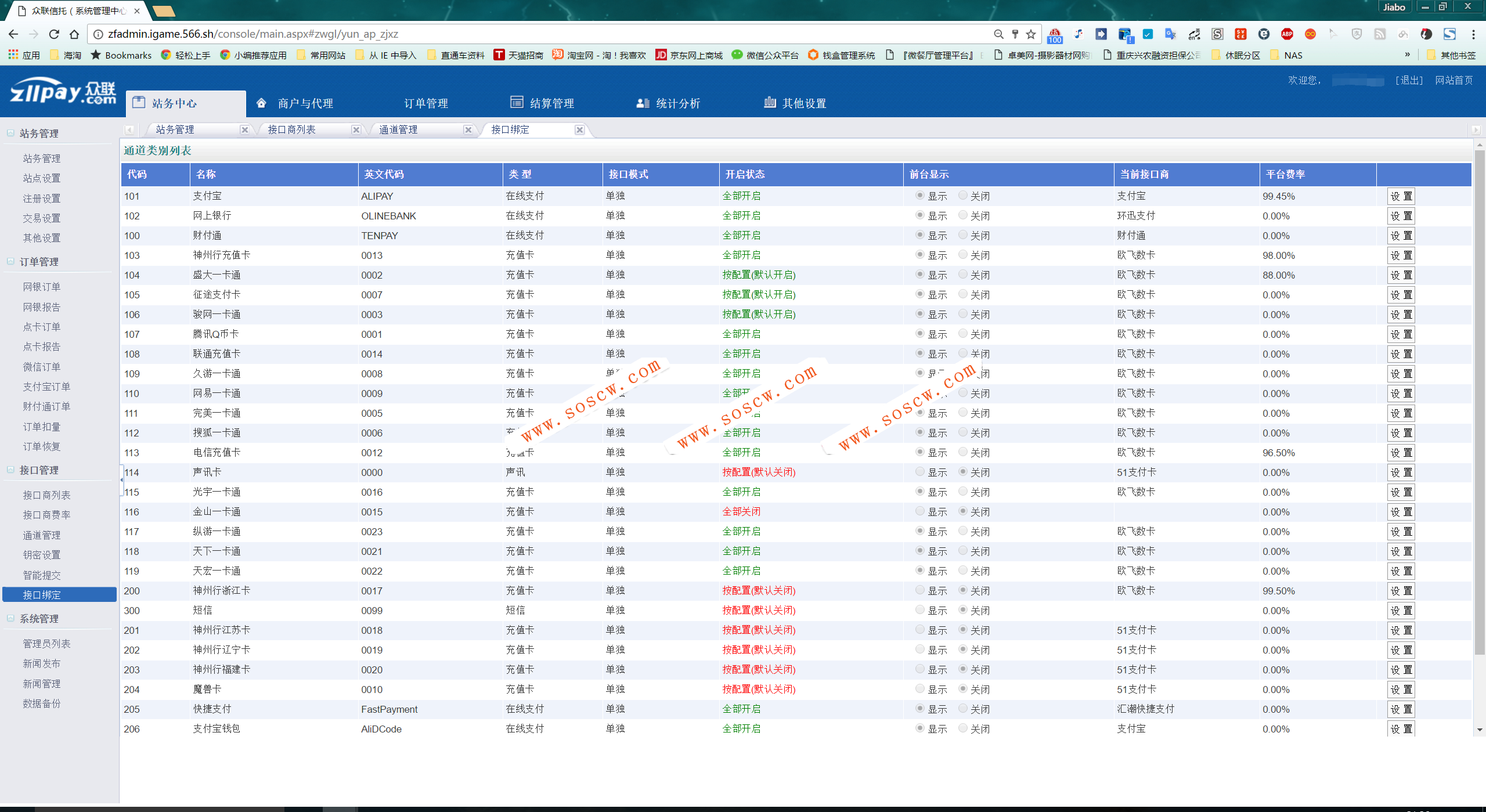This screenshot has width=1486, height=812.
Task: Click the scrollbar down arrow
Action: (1480, 730)
